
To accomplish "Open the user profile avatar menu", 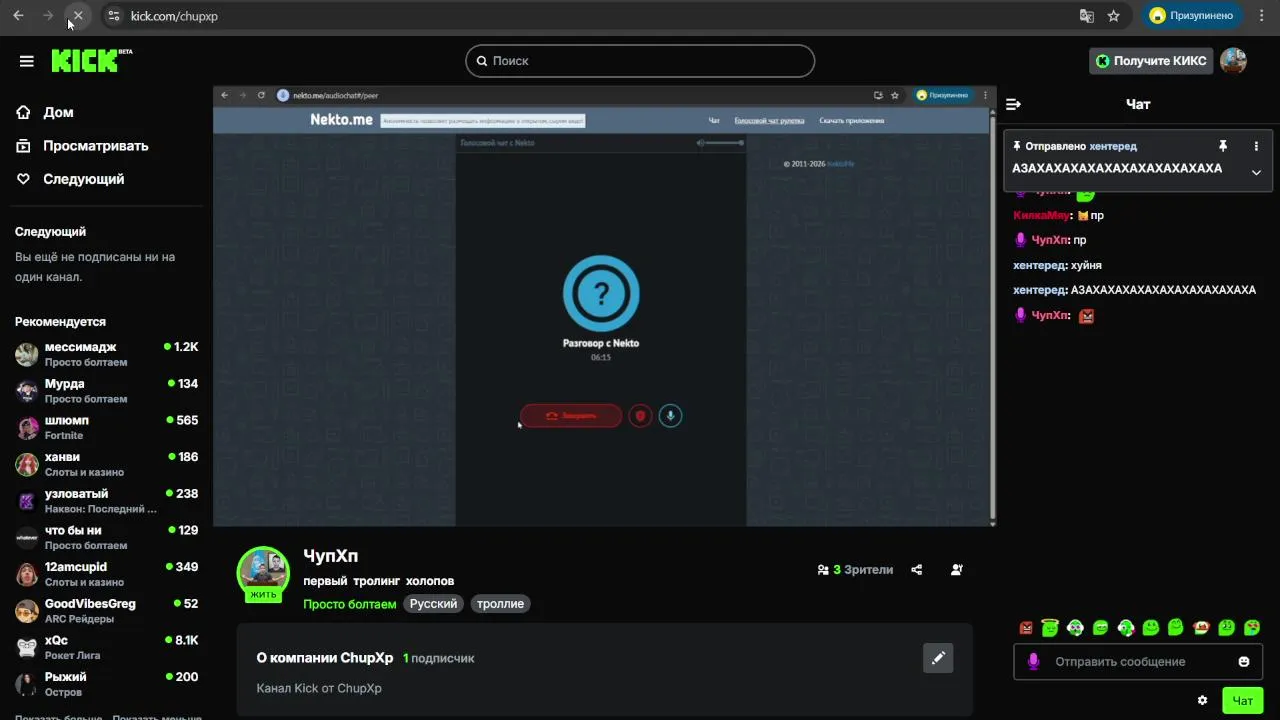I will coord(1234,61).
